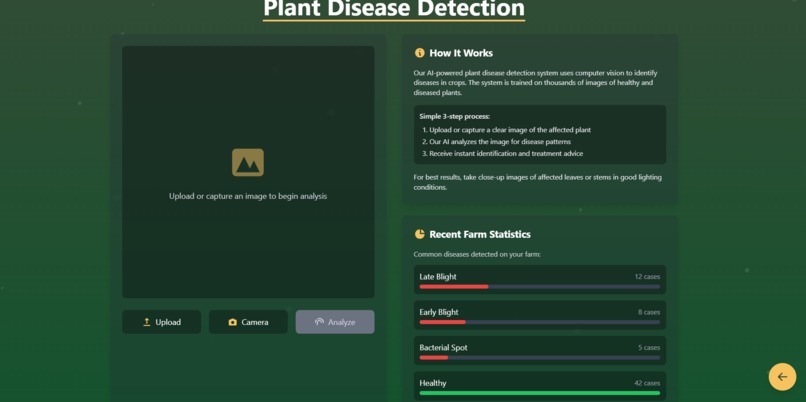Click the '5 cases' value
The image size is (806, 402).
point(649,348)
